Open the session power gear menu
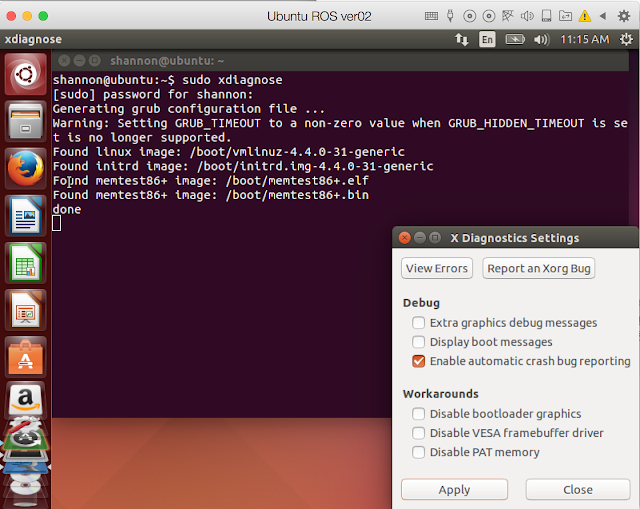This screenshot has width=640, height=509. point(626,40)
